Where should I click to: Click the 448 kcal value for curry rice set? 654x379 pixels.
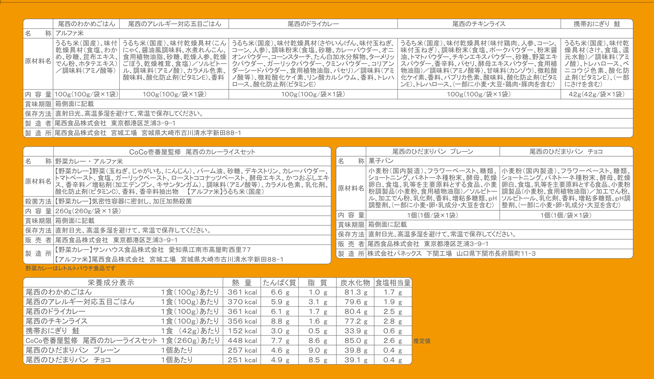pyautogui.click(x=242, y=341)
